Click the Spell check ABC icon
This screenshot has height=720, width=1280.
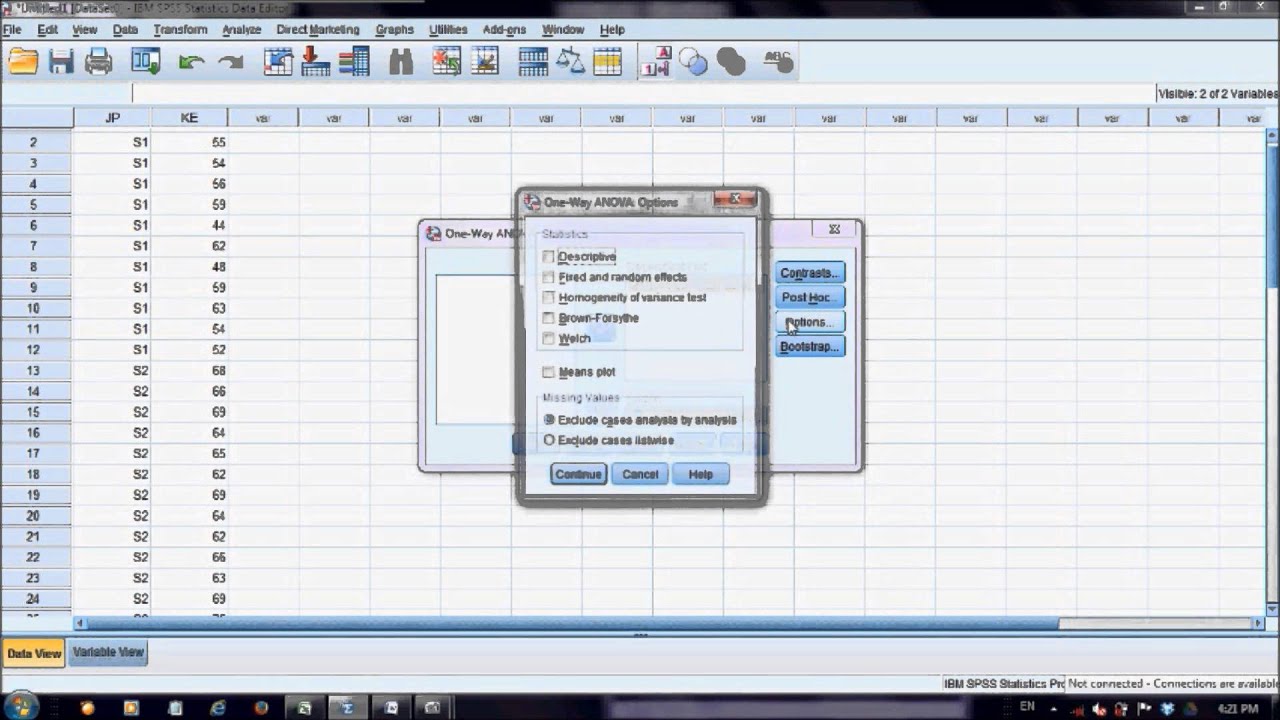pyautogui.click(x=778, y=62)
